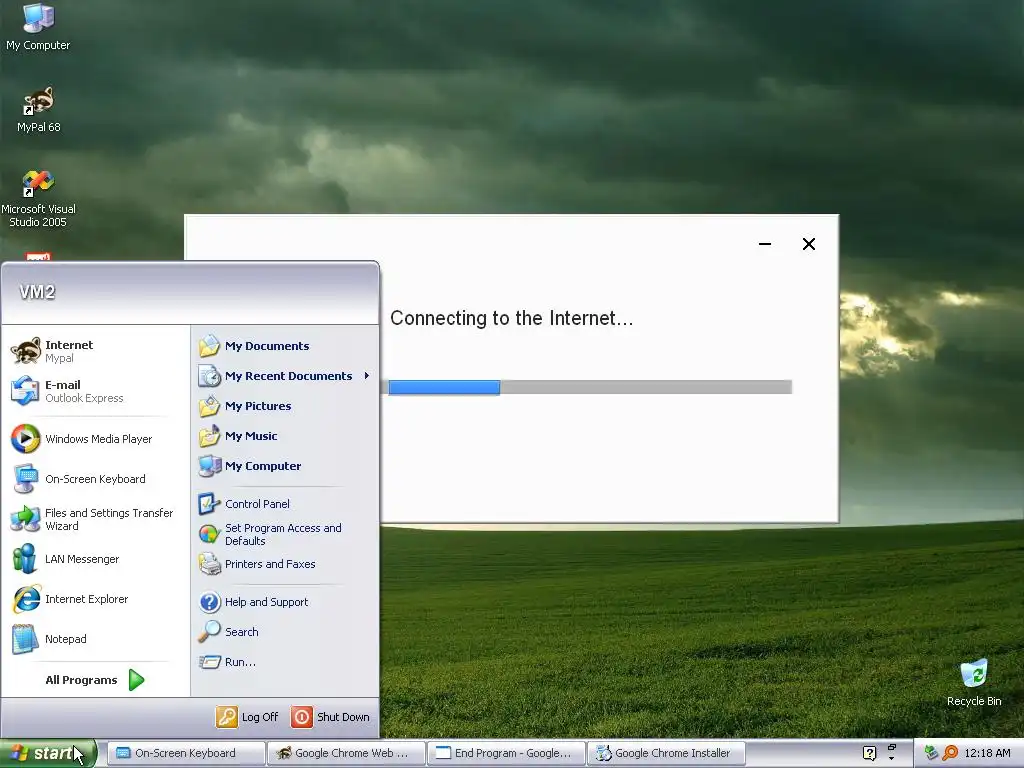Open My Music in start menu
Screen dimensions: 1024x768
coord(285,436)
